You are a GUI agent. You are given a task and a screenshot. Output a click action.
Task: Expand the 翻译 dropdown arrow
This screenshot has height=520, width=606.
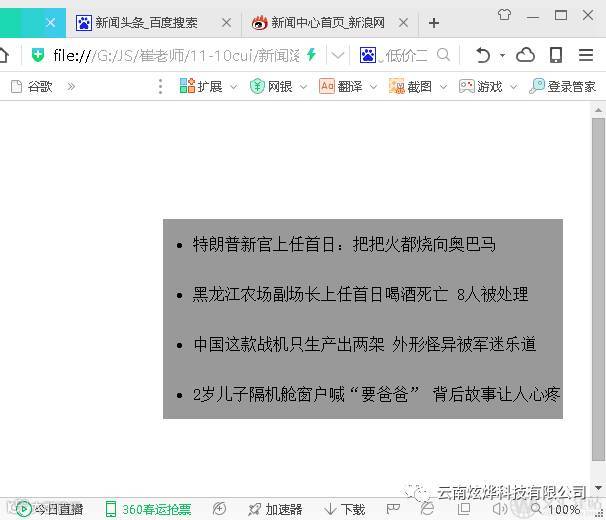374,87
